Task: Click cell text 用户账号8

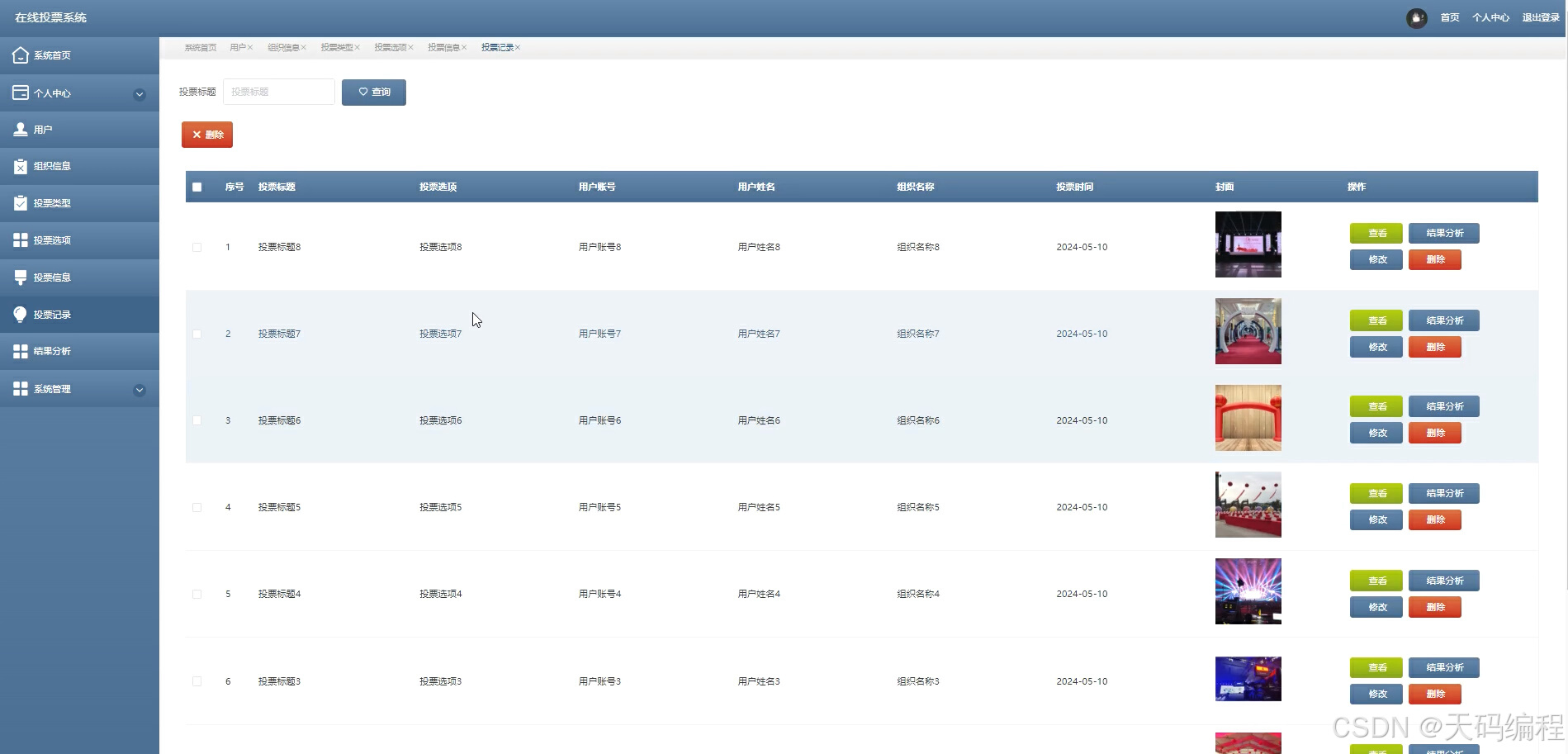Action: [x=600, y=247]
